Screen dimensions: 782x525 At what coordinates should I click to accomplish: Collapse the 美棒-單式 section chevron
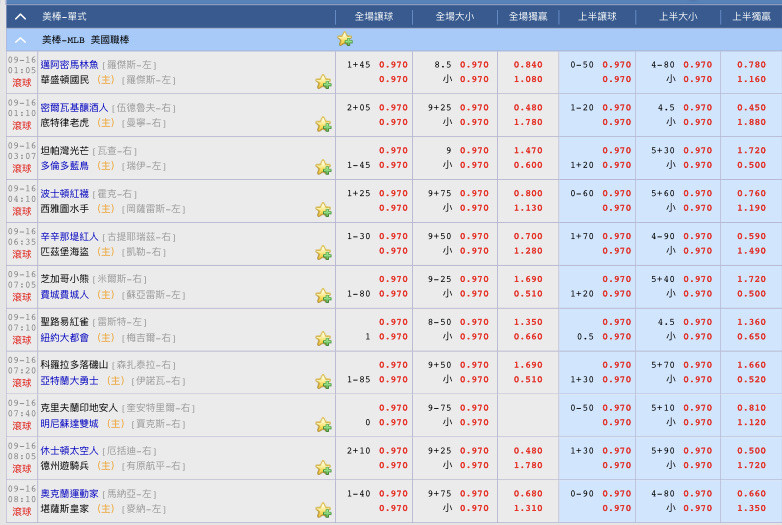click(x=20, y=16)
